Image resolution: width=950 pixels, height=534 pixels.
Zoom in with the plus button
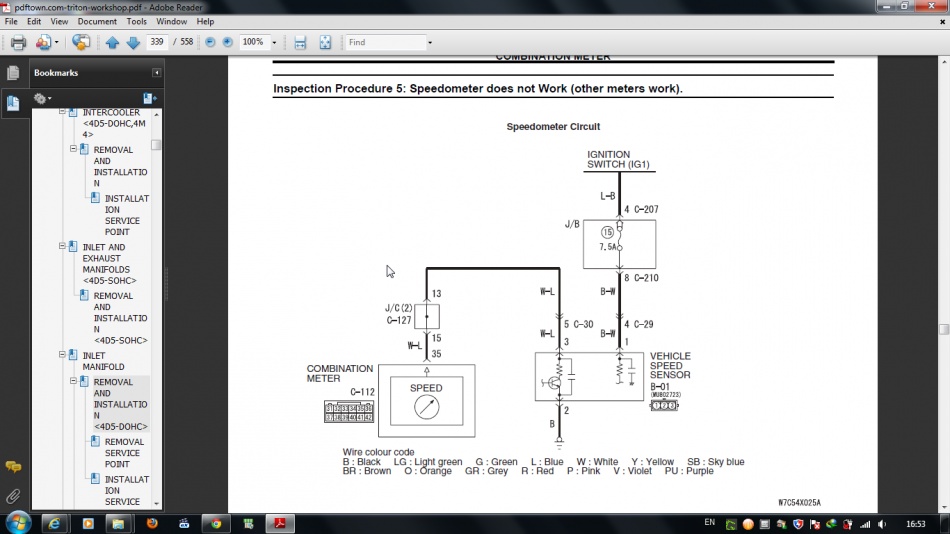coord(227,42)
